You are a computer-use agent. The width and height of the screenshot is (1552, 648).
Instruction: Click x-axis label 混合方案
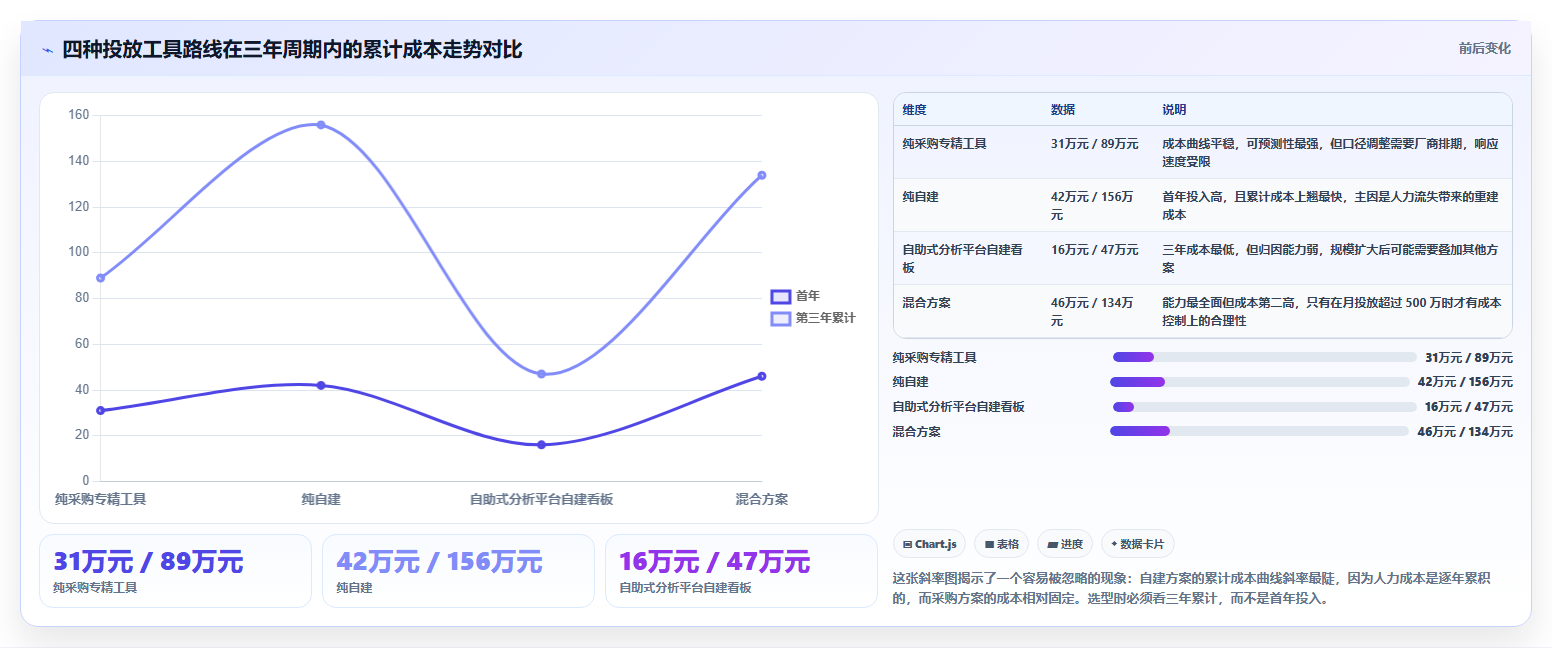click(762, 499)
